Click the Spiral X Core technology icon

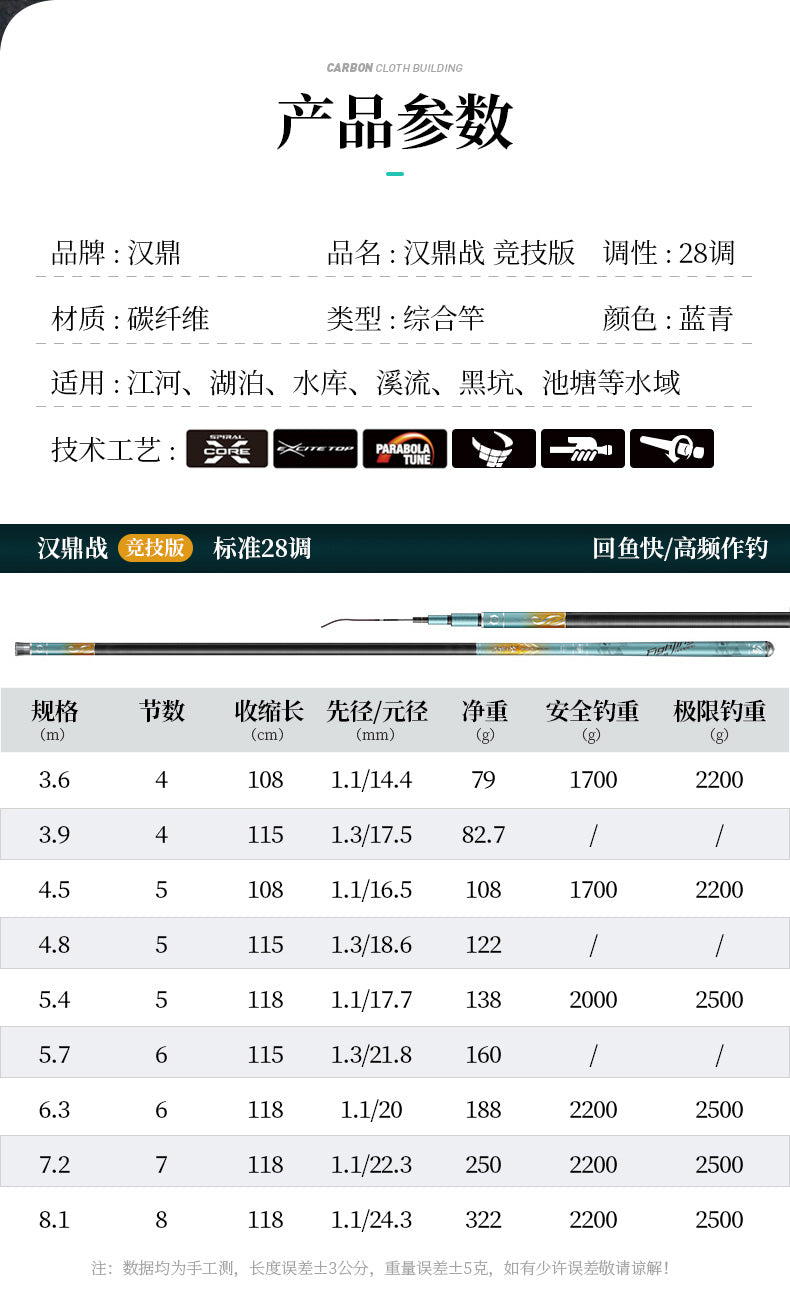click(227, 449)
